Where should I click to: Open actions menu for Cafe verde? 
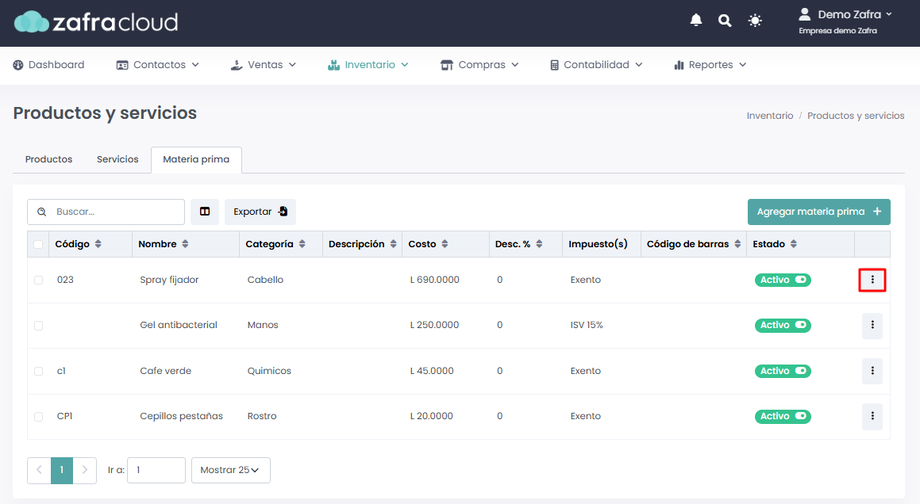(x=872, y=371)
